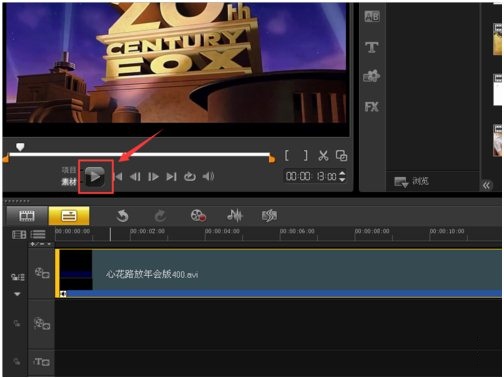
Task: Jump to the end of the clip
Action: pos(171,177)
